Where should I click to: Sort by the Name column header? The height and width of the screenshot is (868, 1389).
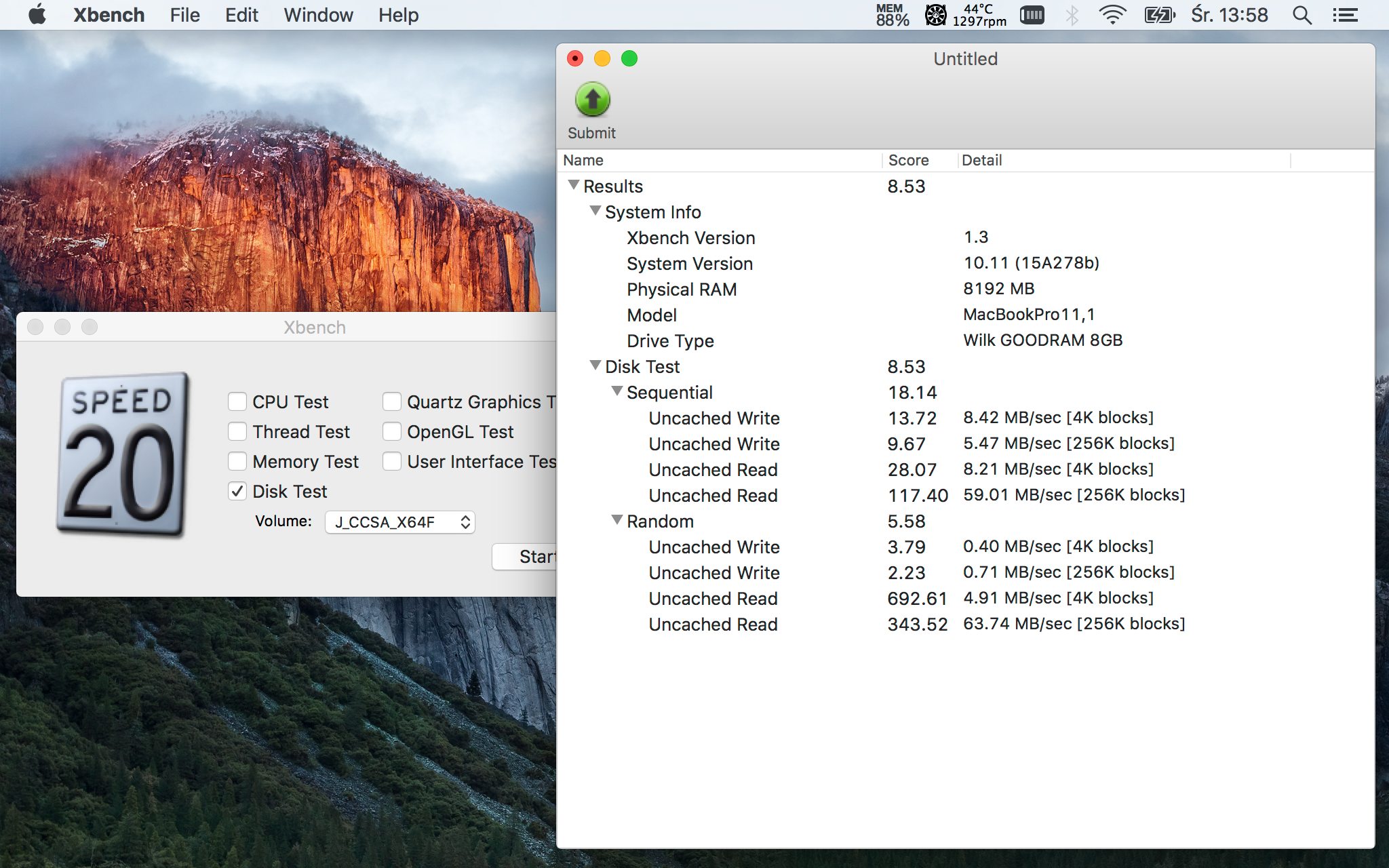click(720, 160)
